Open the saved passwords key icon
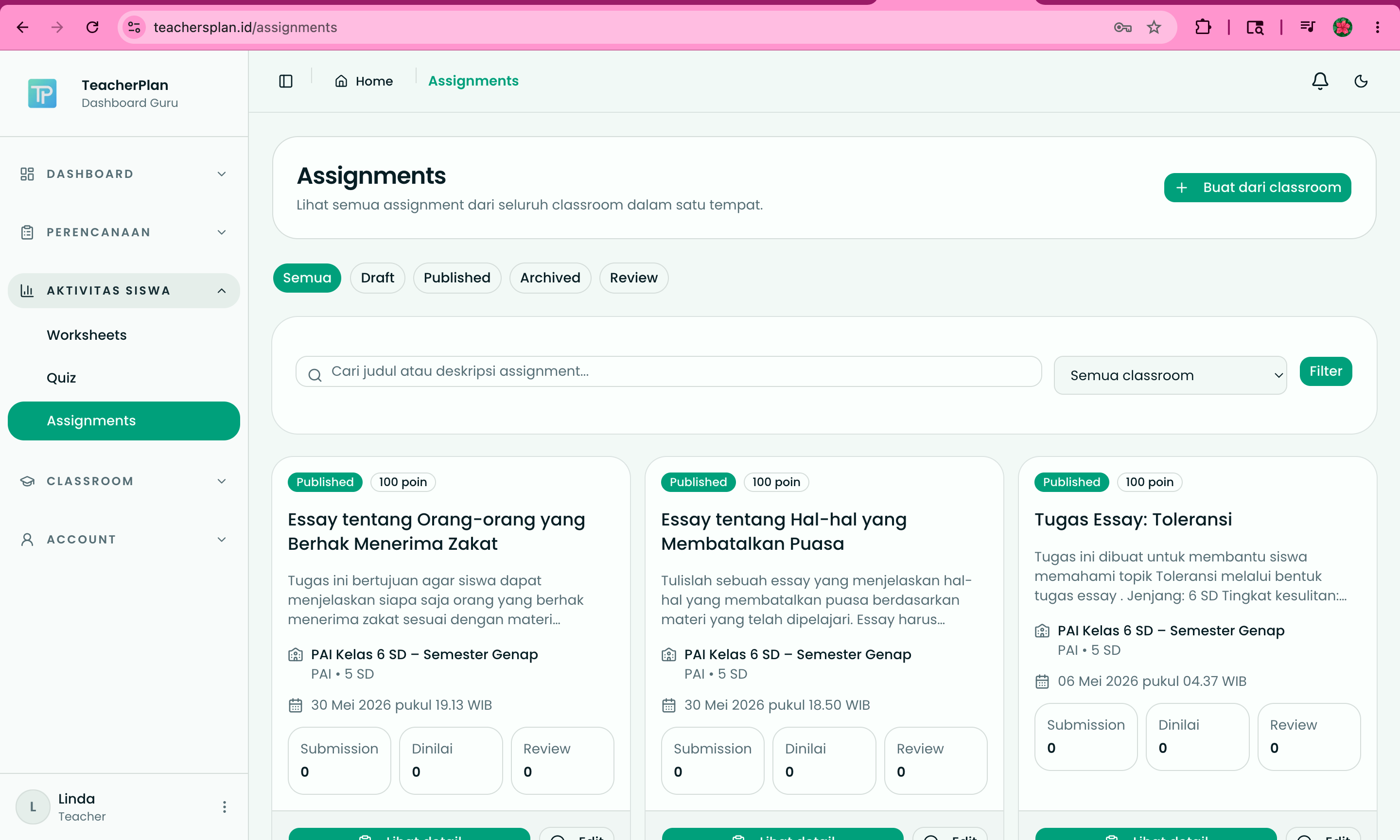 [1122, 27]
